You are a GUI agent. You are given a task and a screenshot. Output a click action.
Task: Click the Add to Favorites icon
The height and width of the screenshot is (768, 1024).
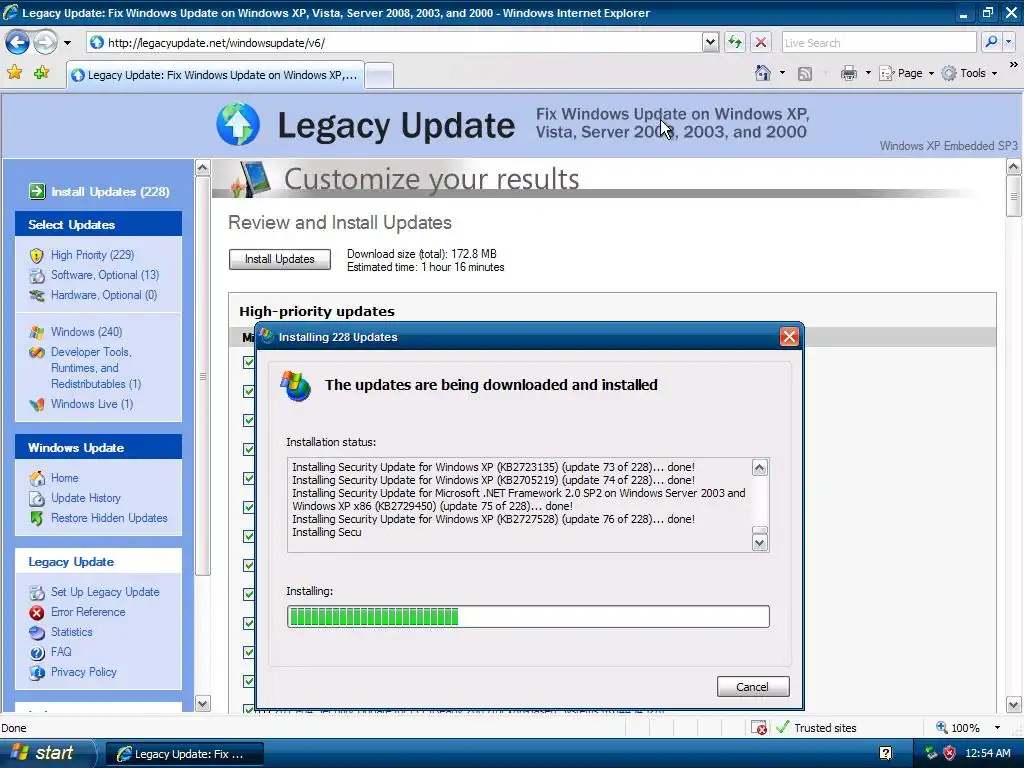click(42, 72)
